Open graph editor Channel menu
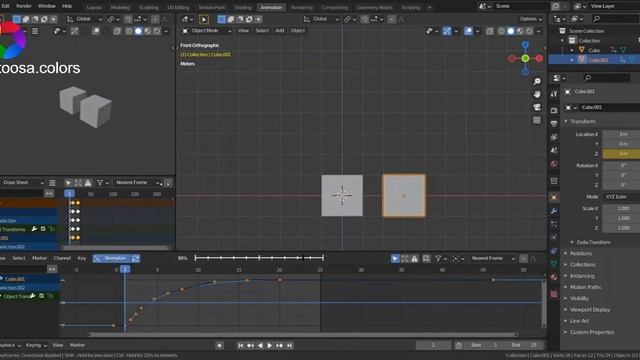The height and width of the screenshot is (360, 640). [x=62, y=258]
